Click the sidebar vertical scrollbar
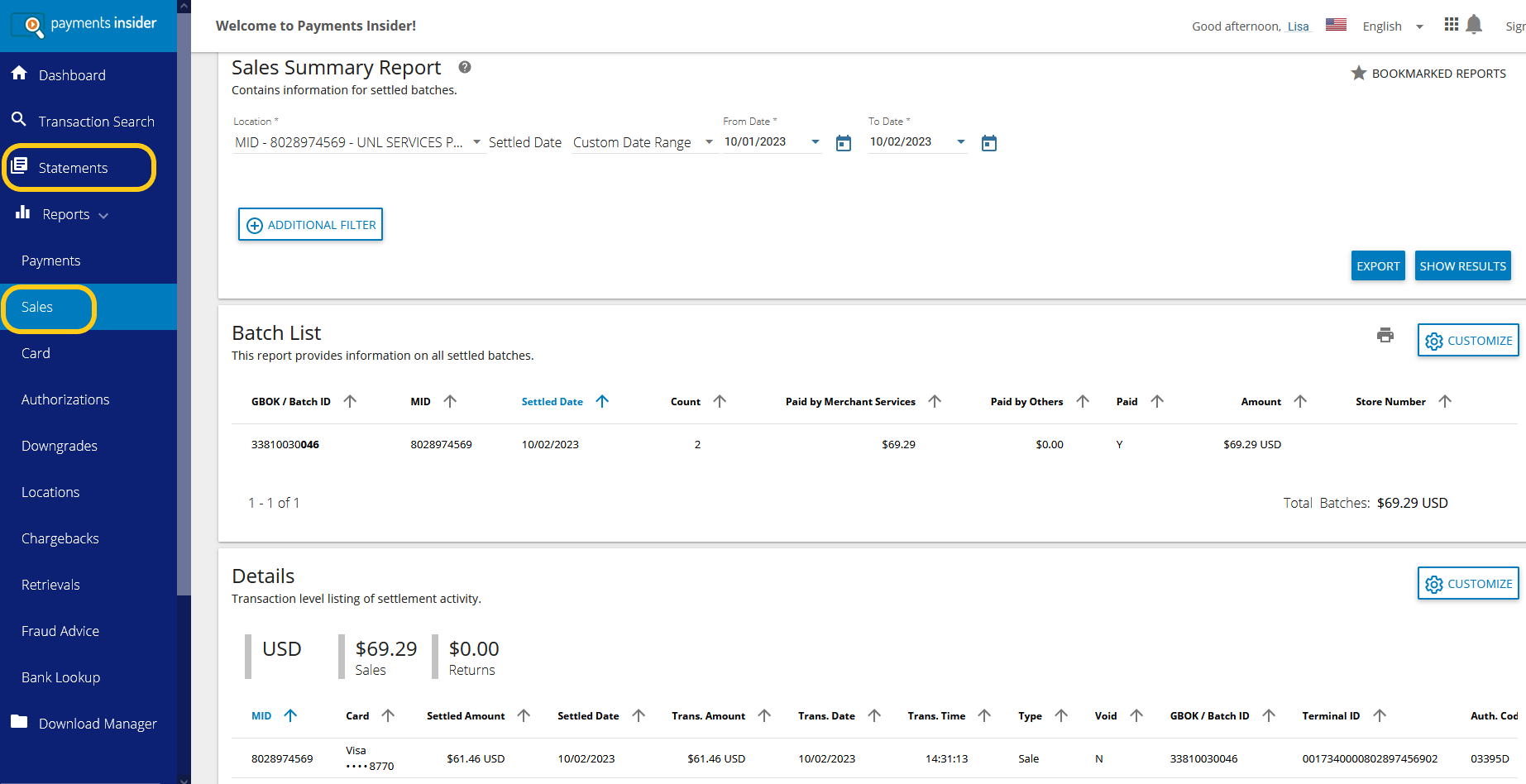 click(184, 304)
